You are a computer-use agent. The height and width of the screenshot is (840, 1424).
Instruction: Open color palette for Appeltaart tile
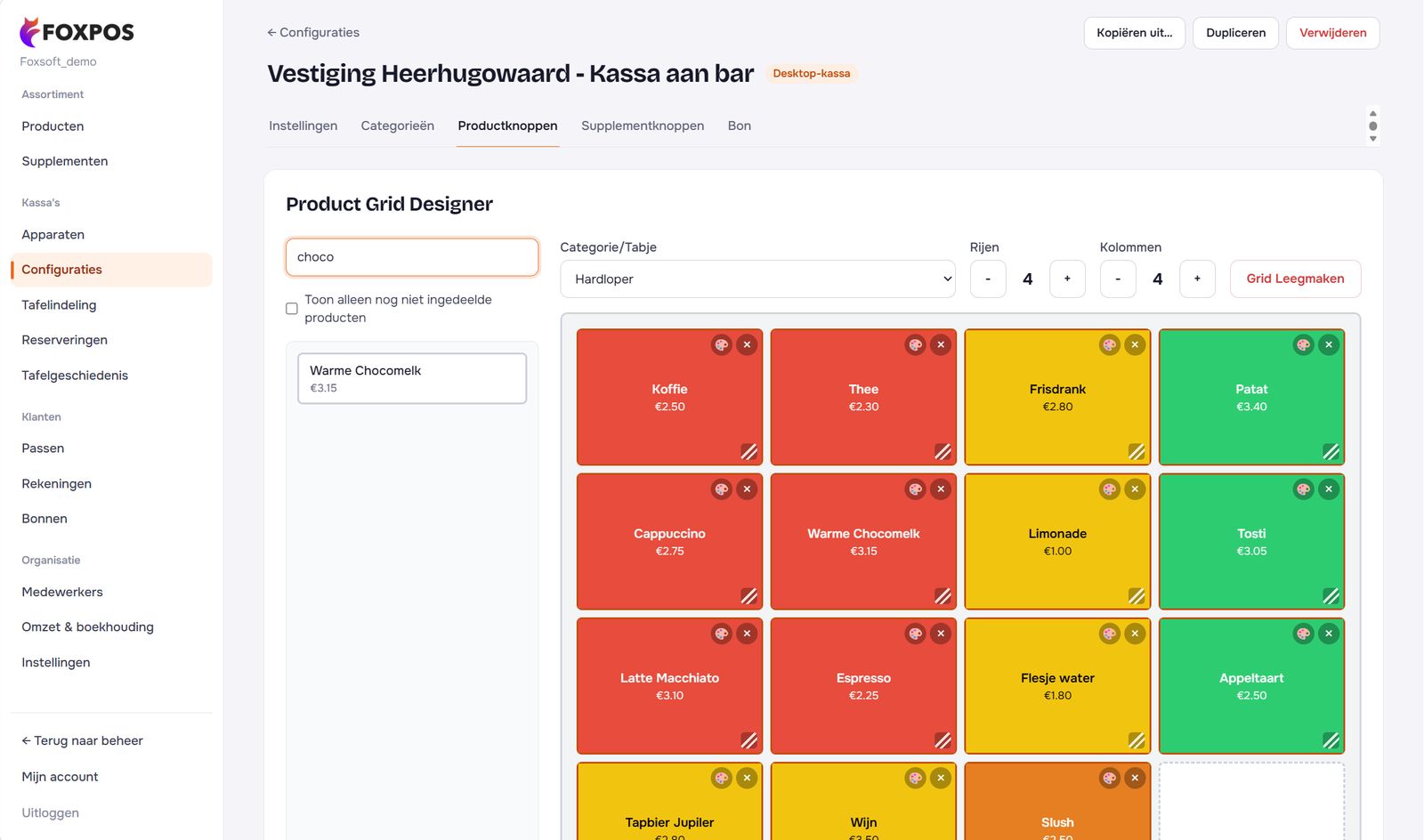pos(1304,634)
